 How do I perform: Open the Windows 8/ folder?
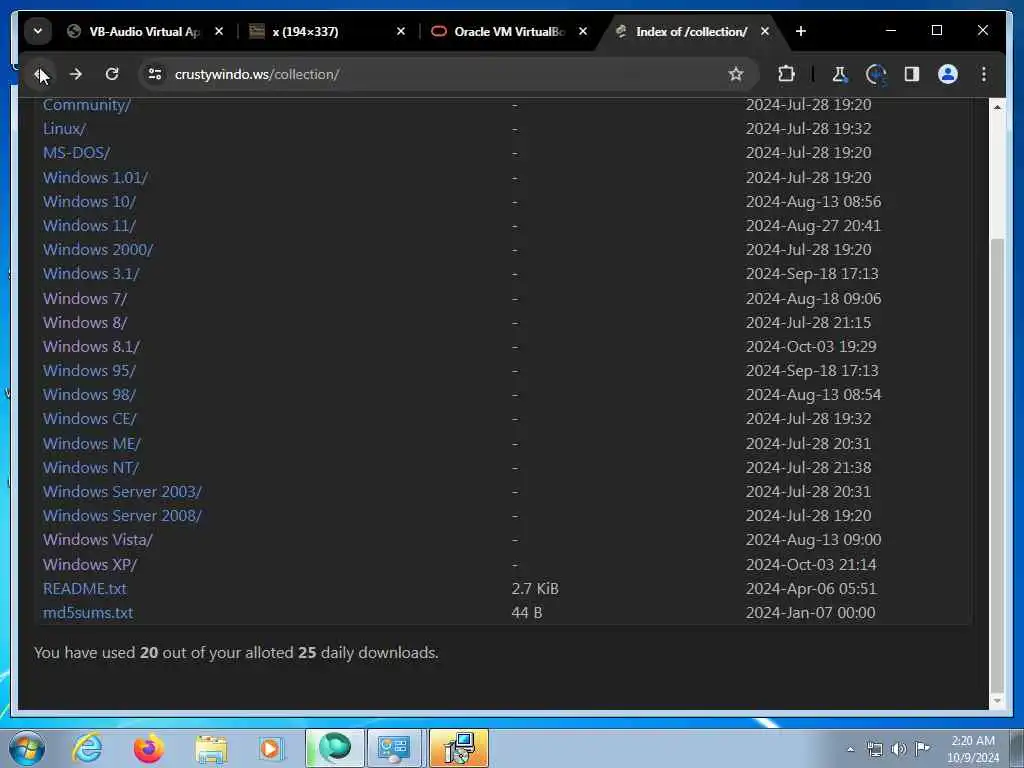[85, 323]
